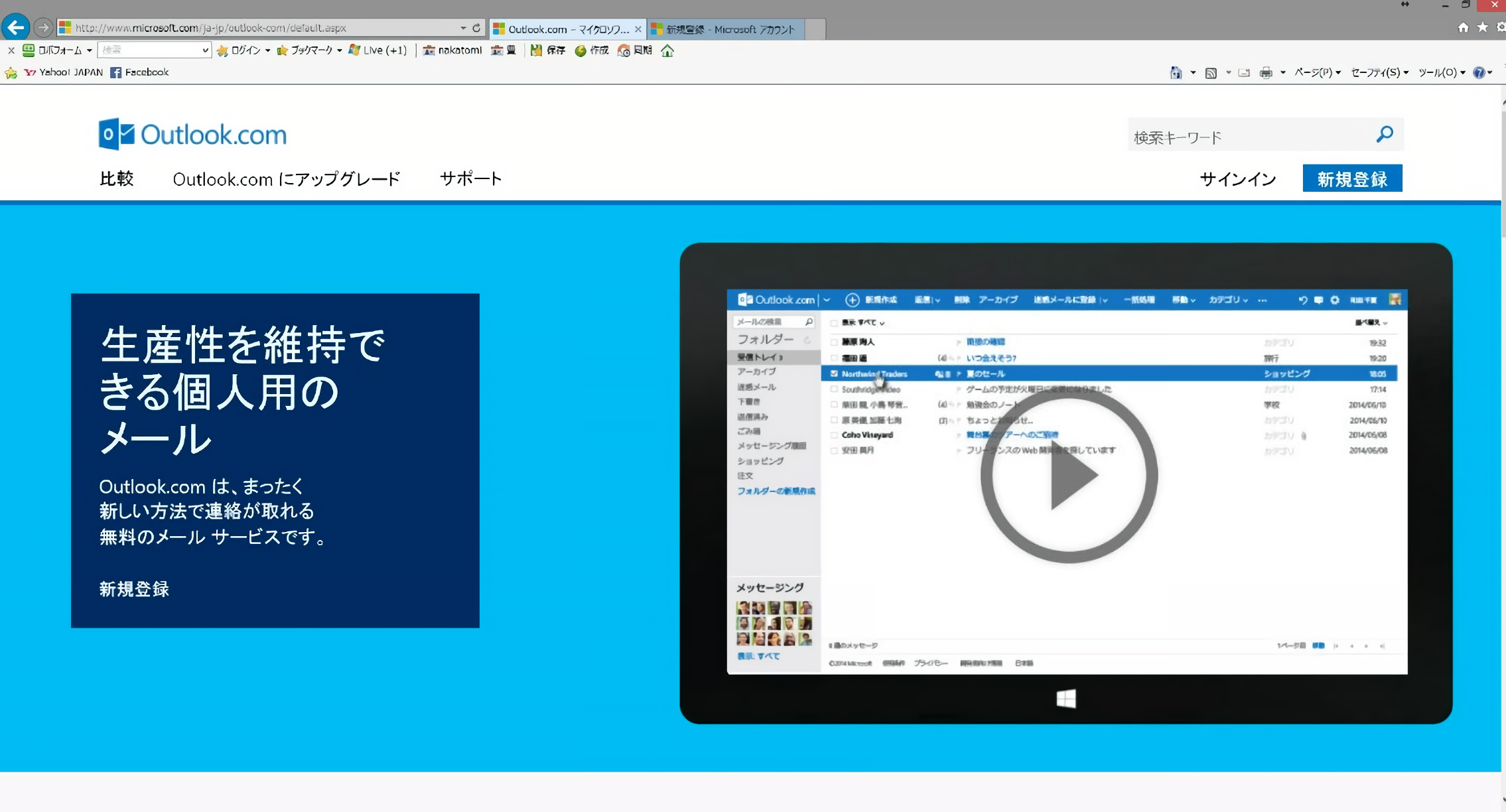
Task: Expand the Home icon's dropdown arrow
Action: pyautogui.click(x=1193, y=72)
